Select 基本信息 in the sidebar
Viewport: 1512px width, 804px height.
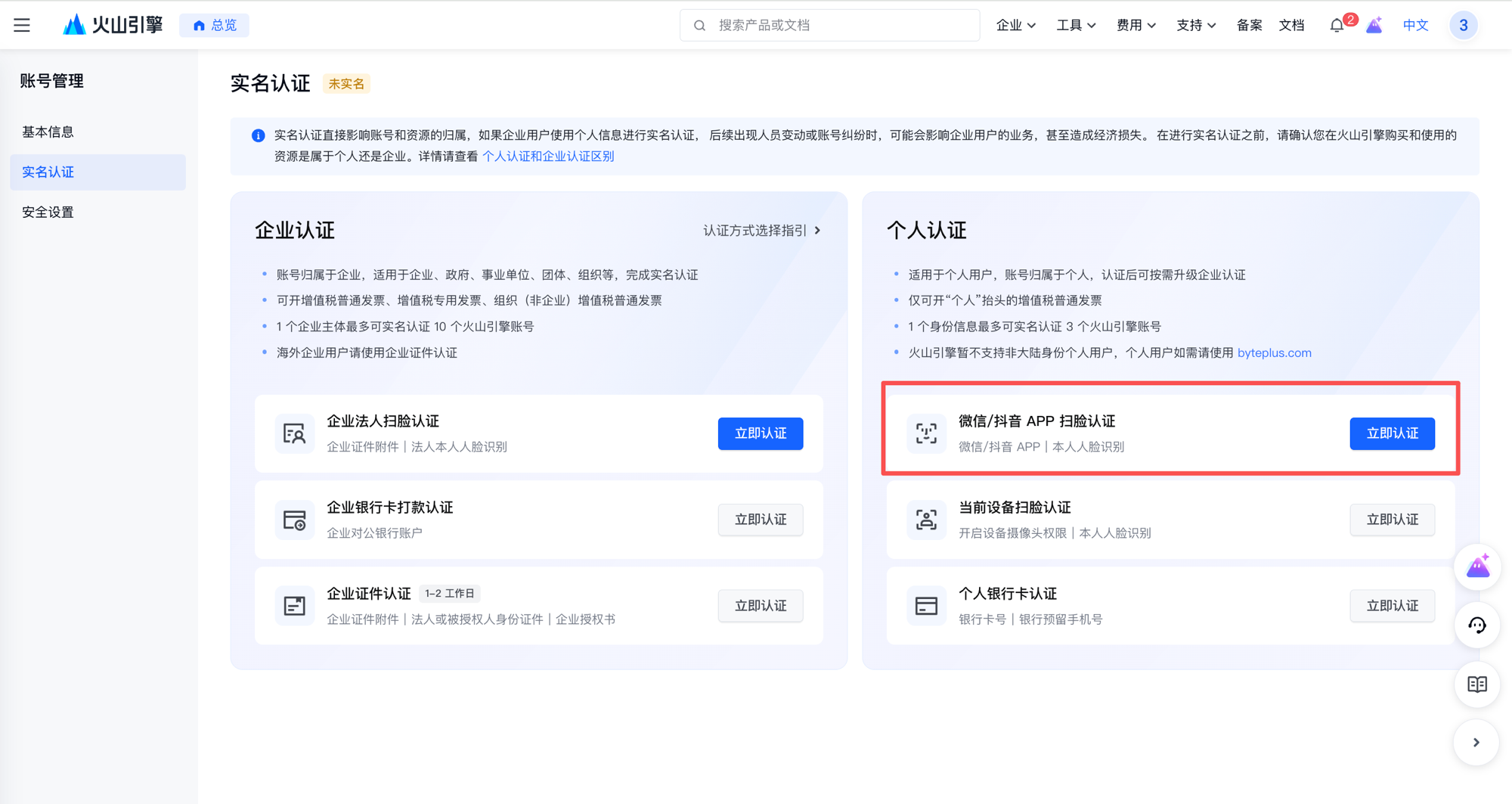[x=98, y=132]
